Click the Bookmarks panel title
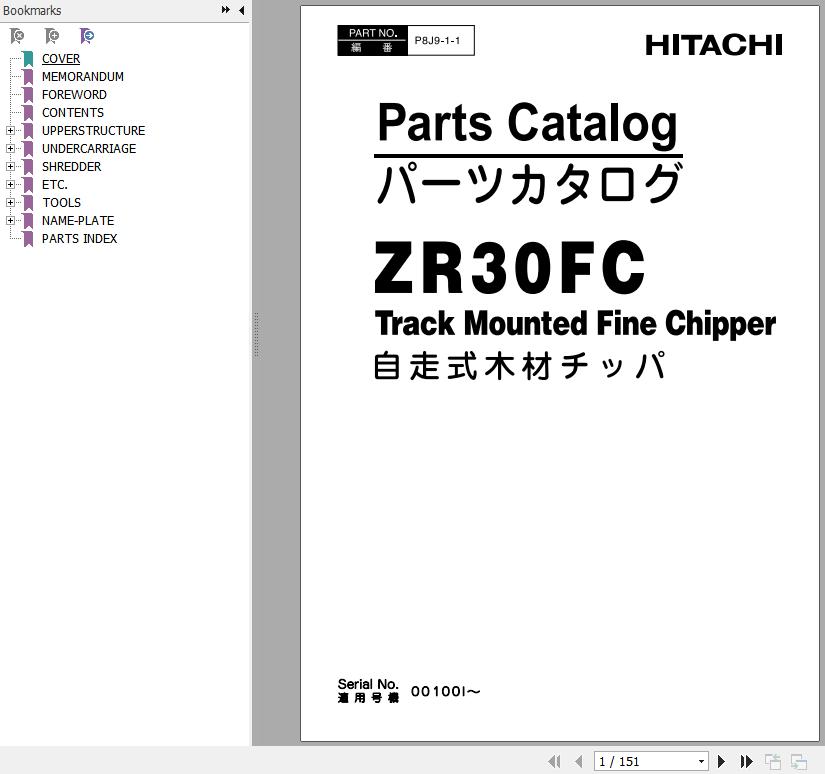The image size is (825, 774). (x=32, y=11)
